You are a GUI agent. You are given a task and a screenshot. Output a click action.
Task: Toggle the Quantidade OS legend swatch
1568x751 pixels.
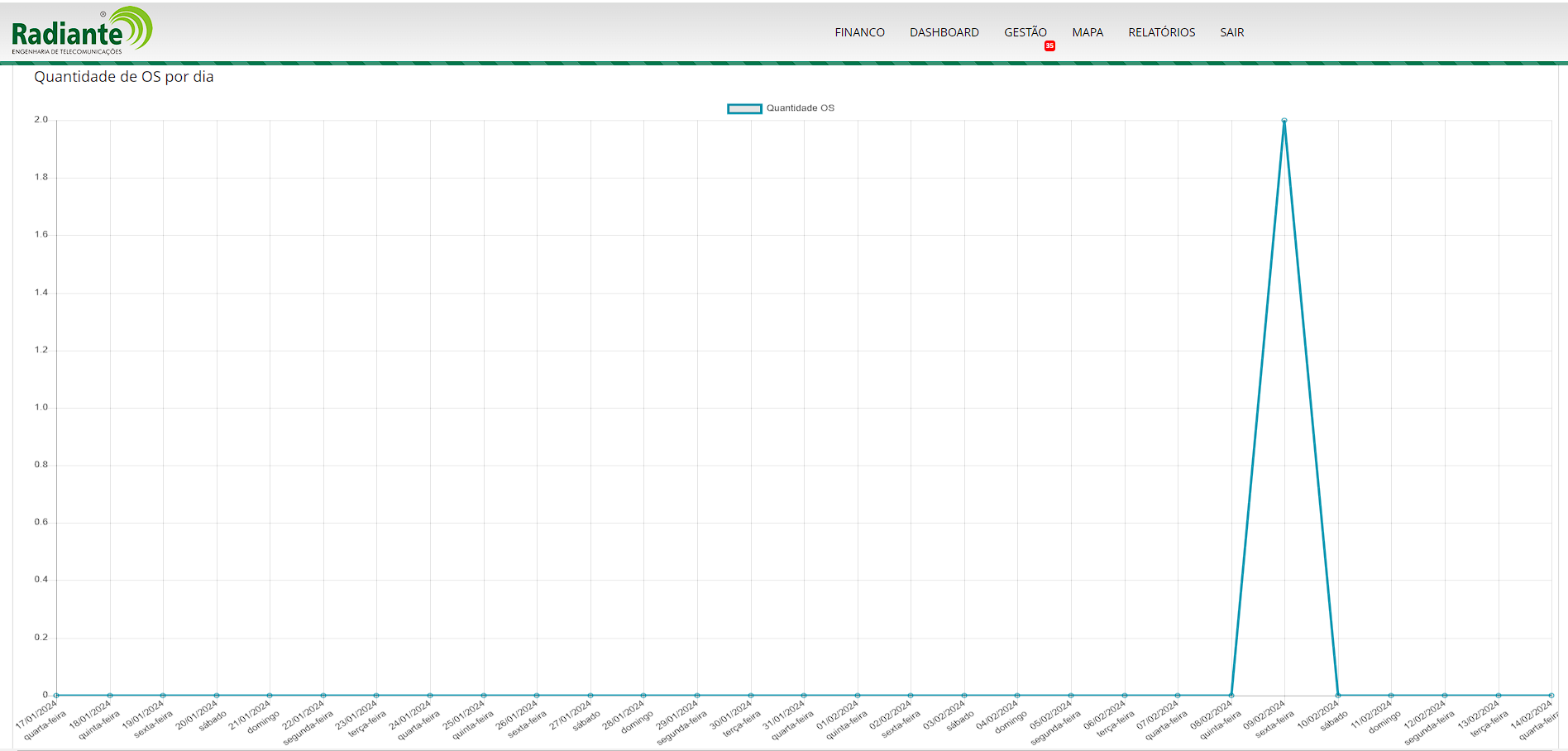(x=744, y=108)
